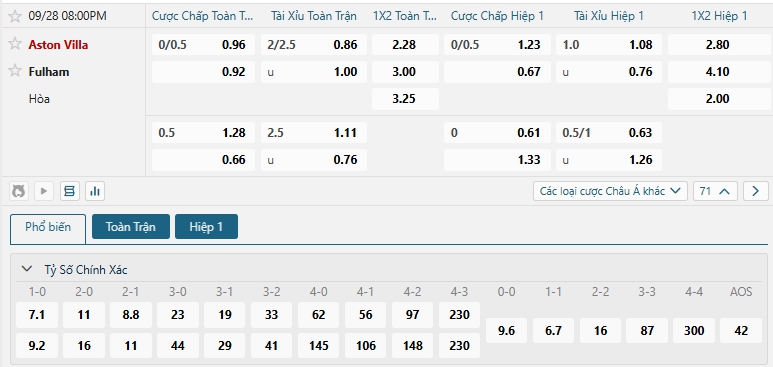Go to next with the right arrow icon
Image resolution: width=773 pixels, height=367 pixels.
point(756,191)
